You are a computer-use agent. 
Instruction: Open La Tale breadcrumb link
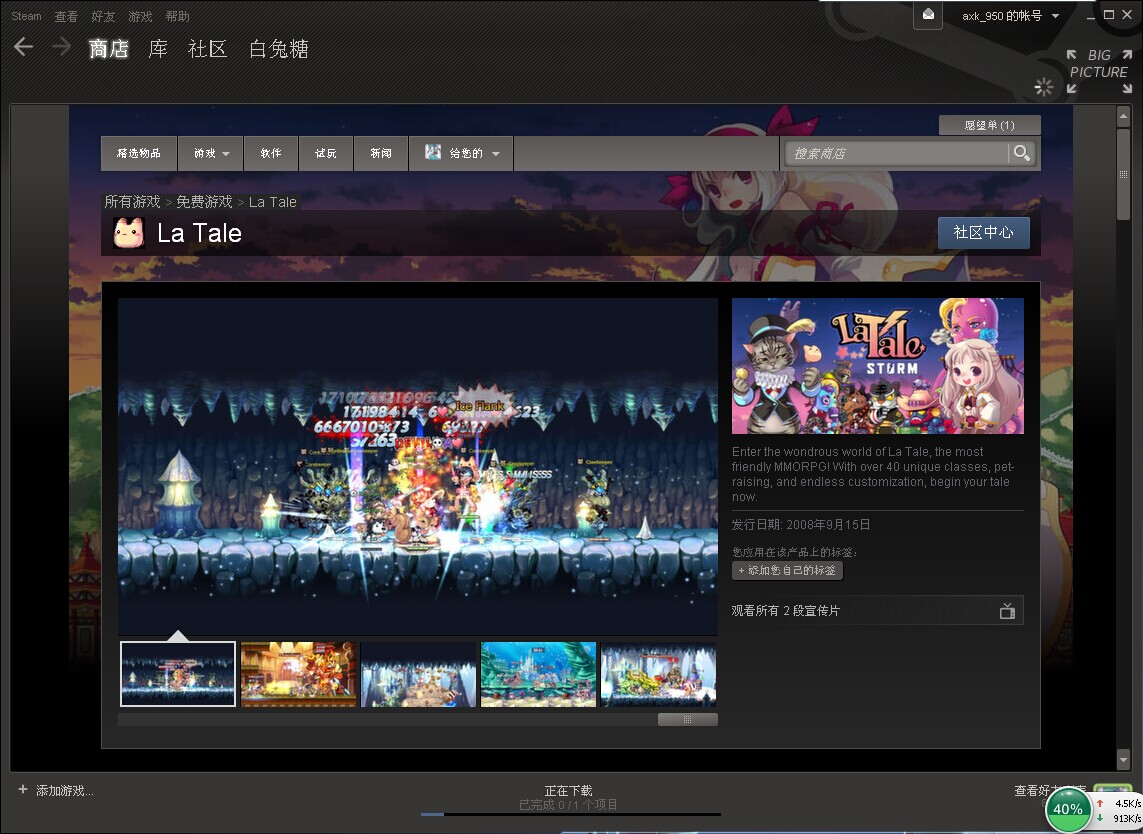273,202
